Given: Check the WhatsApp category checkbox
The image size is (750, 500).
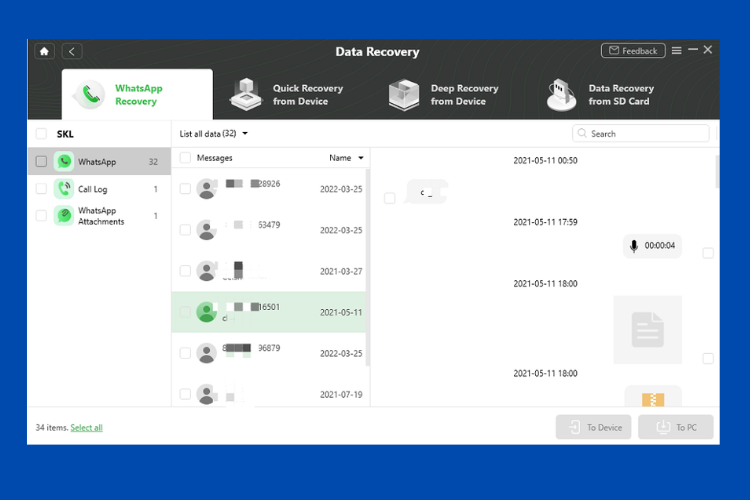Looking at the screenshot, I should (42, 161).
